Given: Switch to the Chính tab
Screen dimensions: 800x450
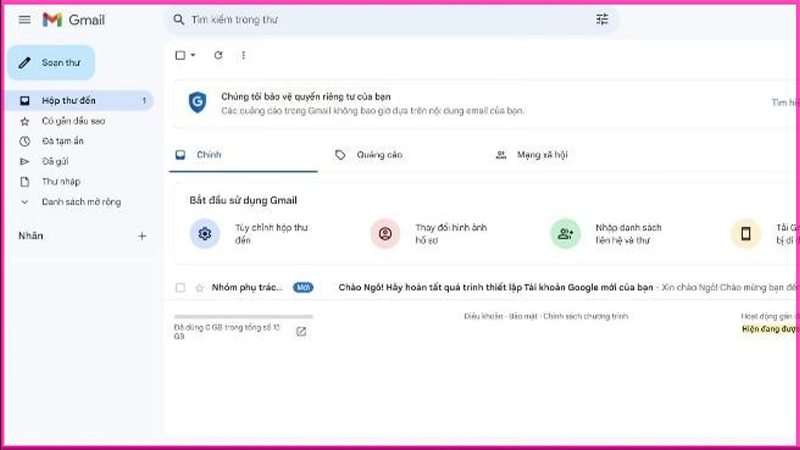Looking at the screenshot, I should point(243,155).
